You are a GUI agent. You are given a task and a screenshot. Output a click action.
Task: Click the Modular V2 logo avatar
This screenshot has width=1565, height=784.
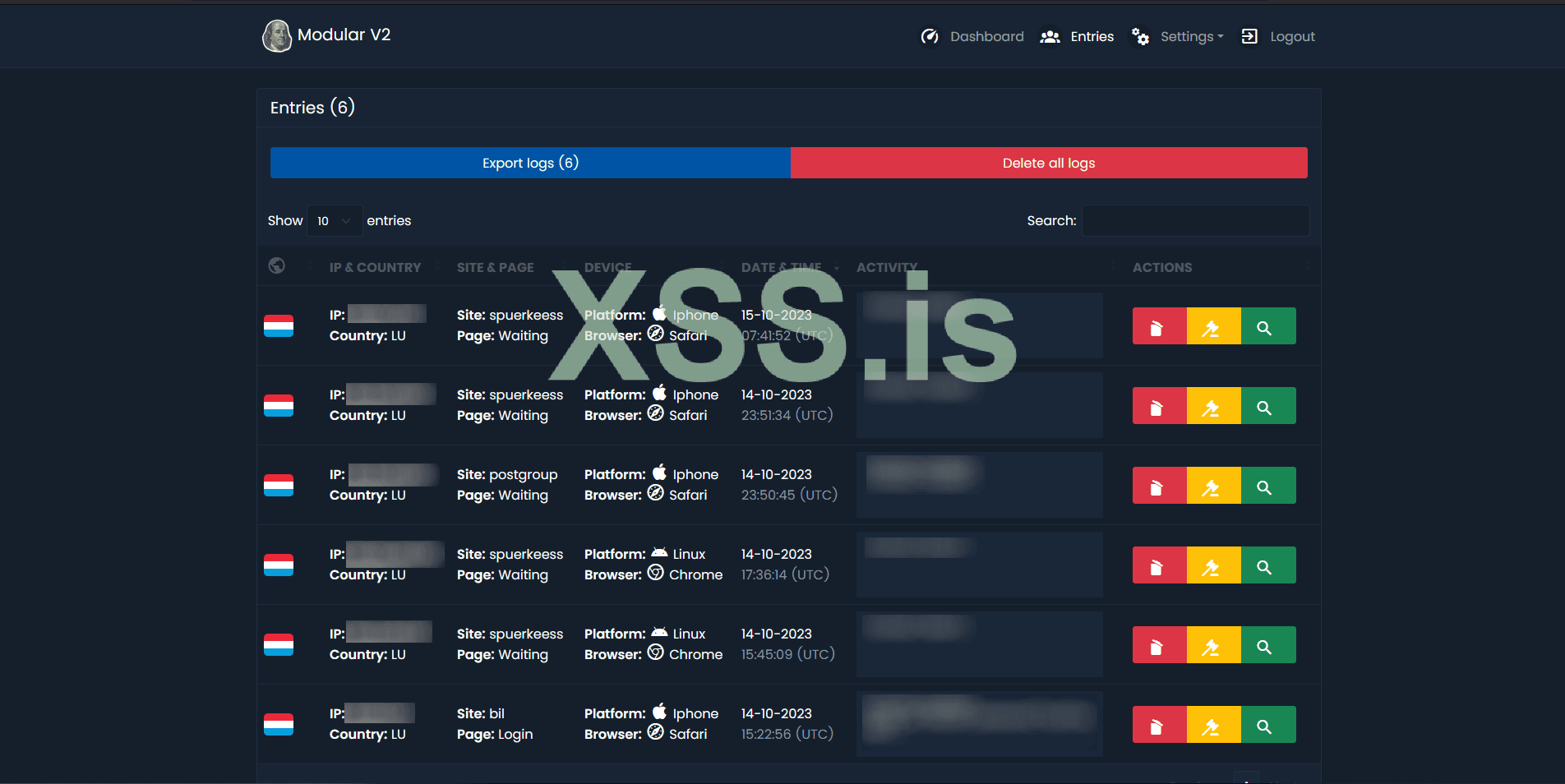click(x=277, y=36)
